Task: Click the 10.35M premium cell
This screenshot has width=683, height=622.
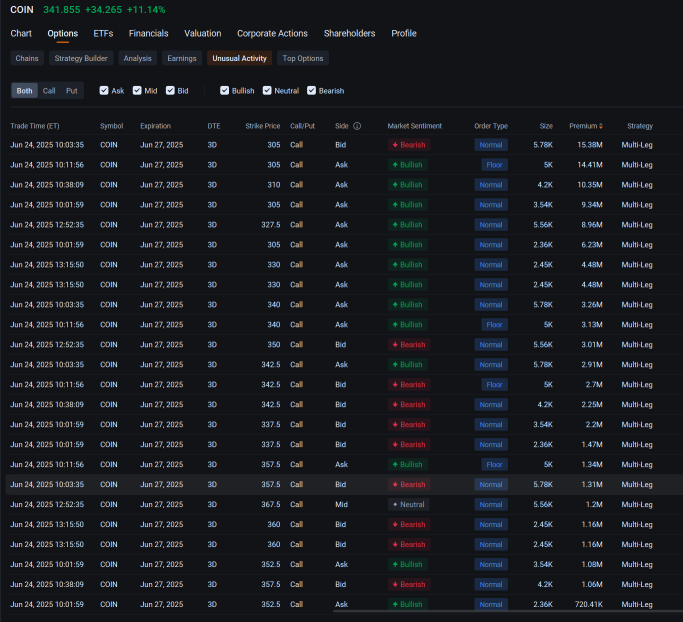Action: click(x=590, y=185)
